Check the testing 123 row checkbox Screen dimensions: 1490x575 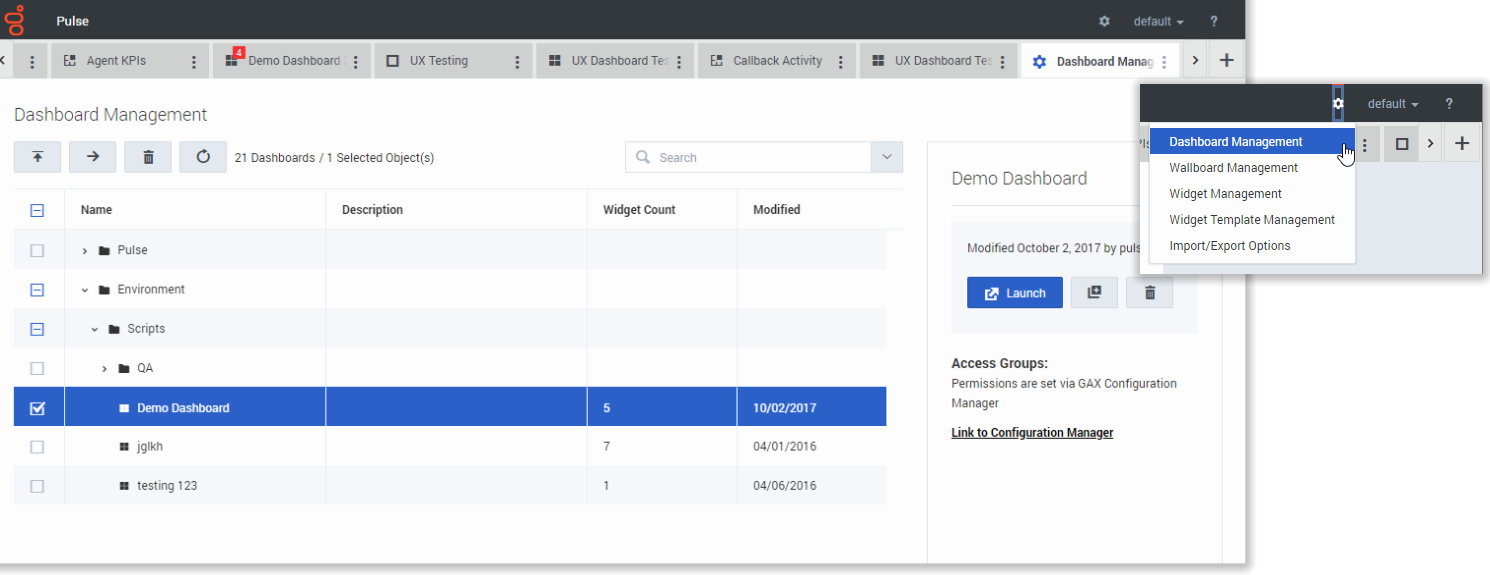[x=37, y=486]
